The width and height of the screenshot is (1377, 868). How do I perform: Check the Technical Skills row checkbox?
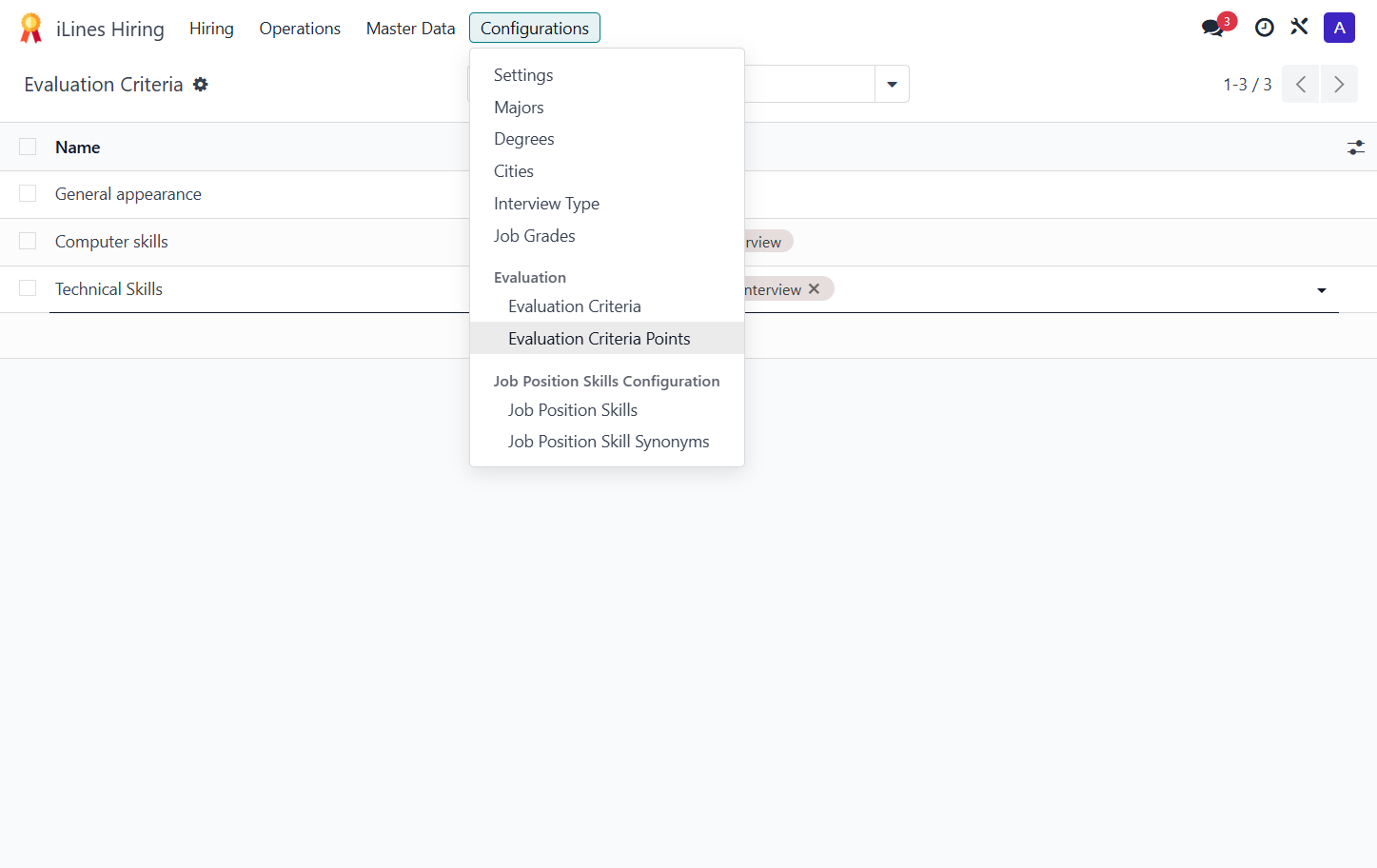click(28, 288)
